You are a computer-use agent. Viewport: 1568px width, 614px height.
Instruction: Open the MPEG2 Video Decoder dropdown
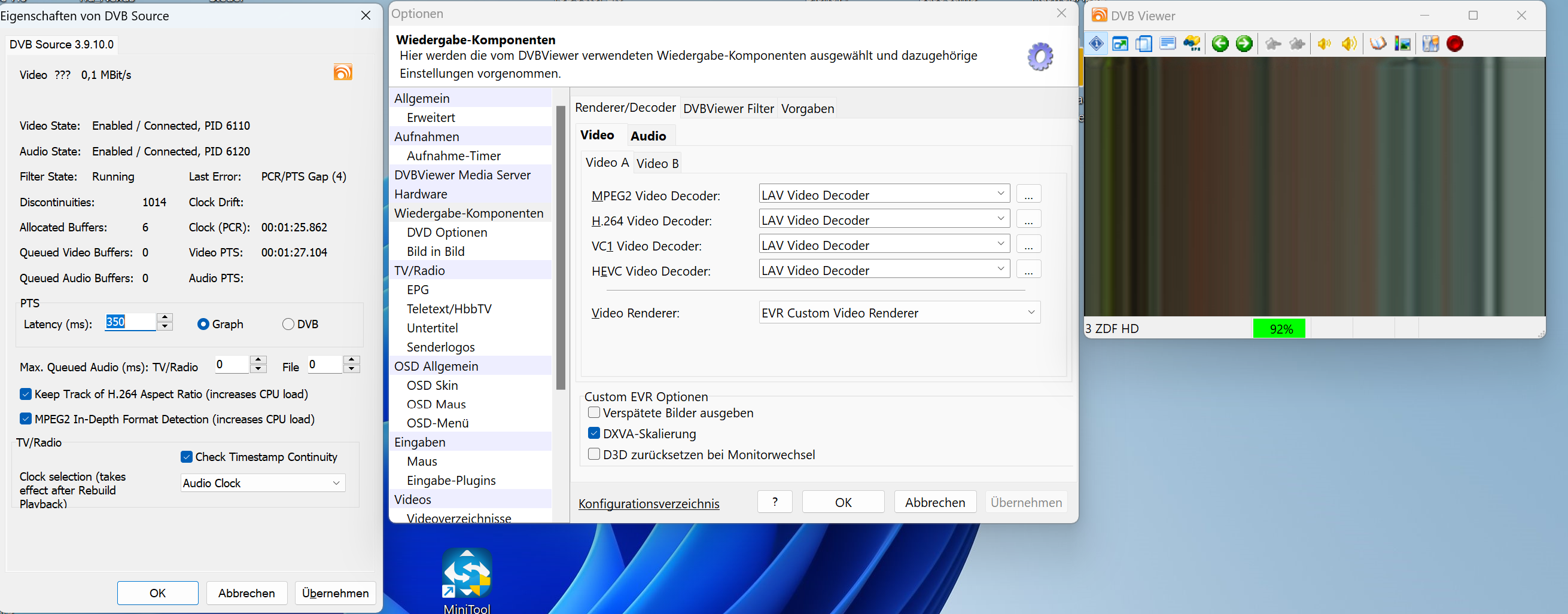pyautogui.click(x=884, y=195)
